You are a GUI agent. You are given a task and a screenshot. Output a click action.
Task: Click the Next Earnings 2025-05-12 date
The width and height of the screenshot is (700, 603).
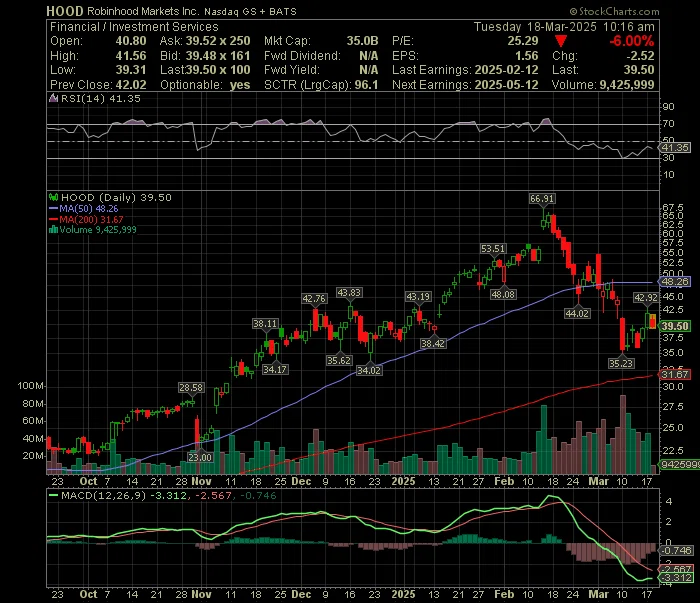coord(506,85)
